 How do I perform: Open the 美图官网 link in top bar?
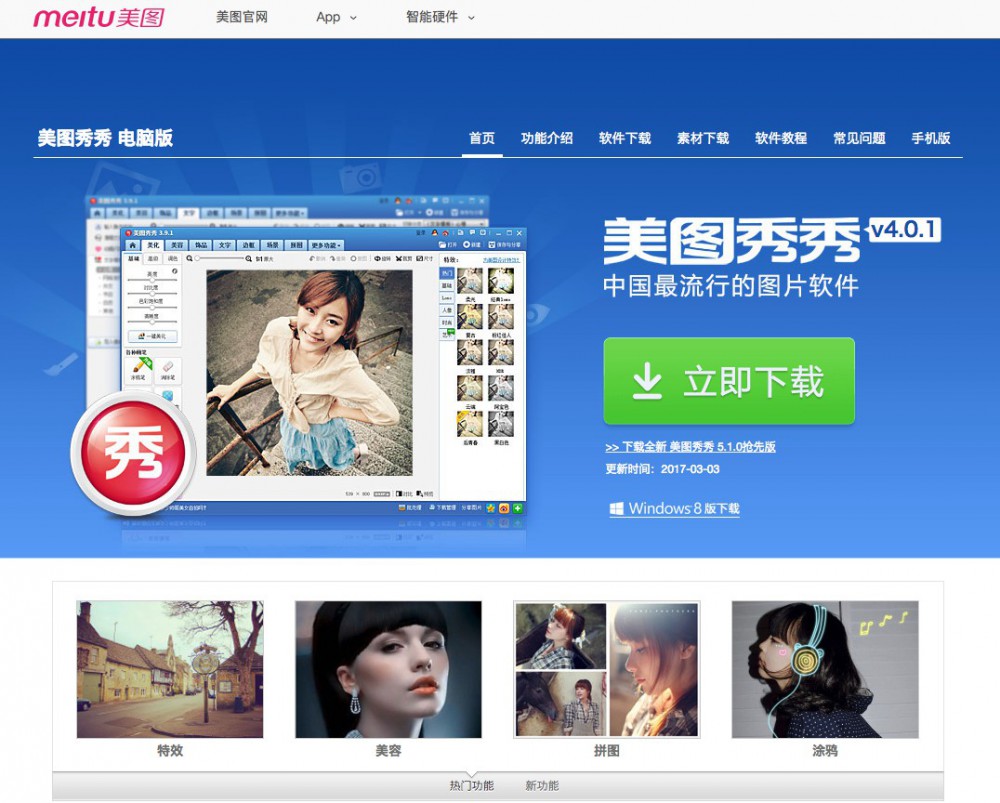pyautogui.click(x=242, y=17)
